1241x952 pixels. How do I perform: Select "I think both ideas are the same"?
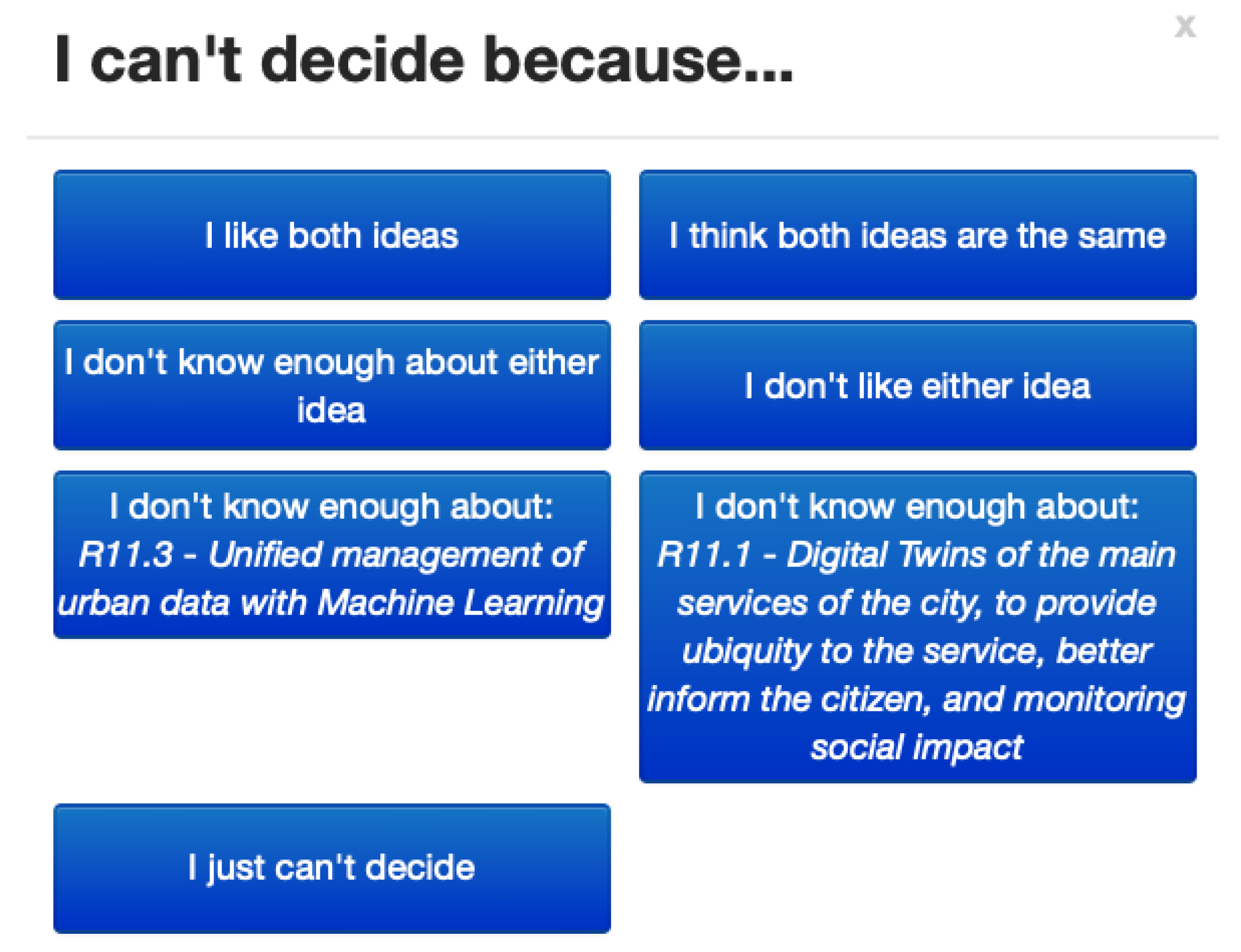917,235
